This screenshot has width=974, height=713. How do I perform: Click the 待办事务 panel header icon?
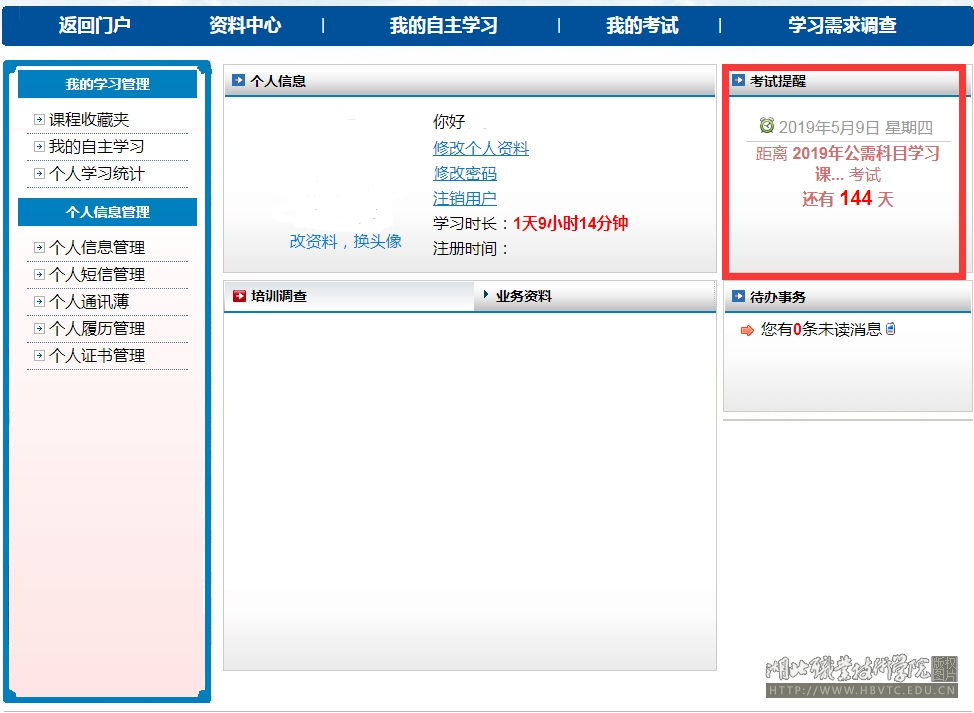click(x=738, y=297)
